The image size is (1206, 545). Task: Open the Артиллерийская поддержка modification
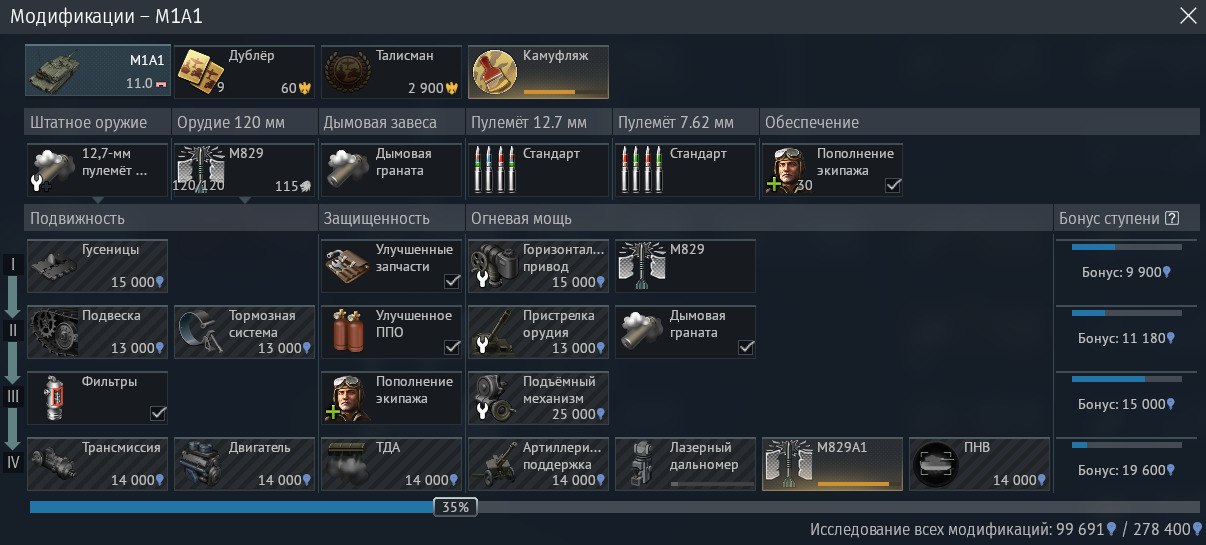coord(538,464)
